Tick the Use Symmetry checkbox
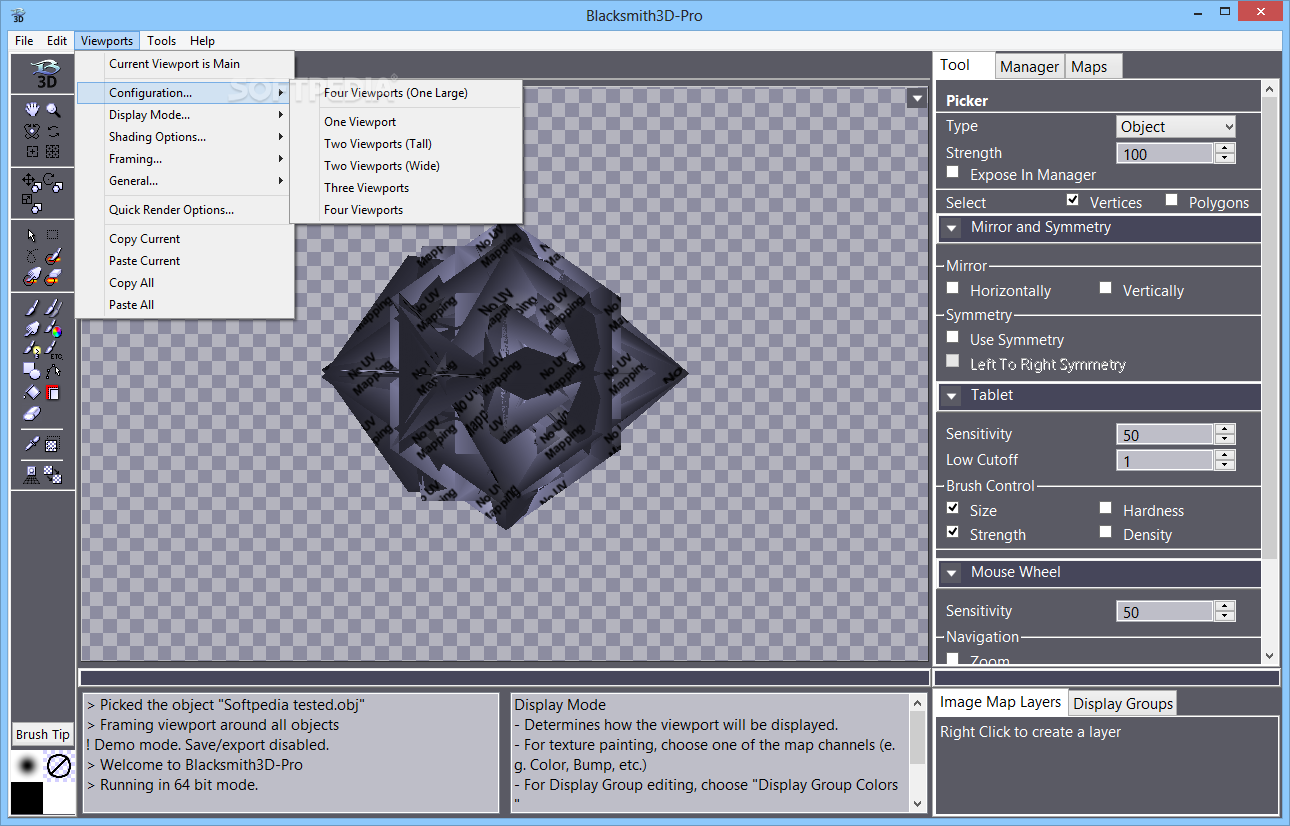 [952, 337]
